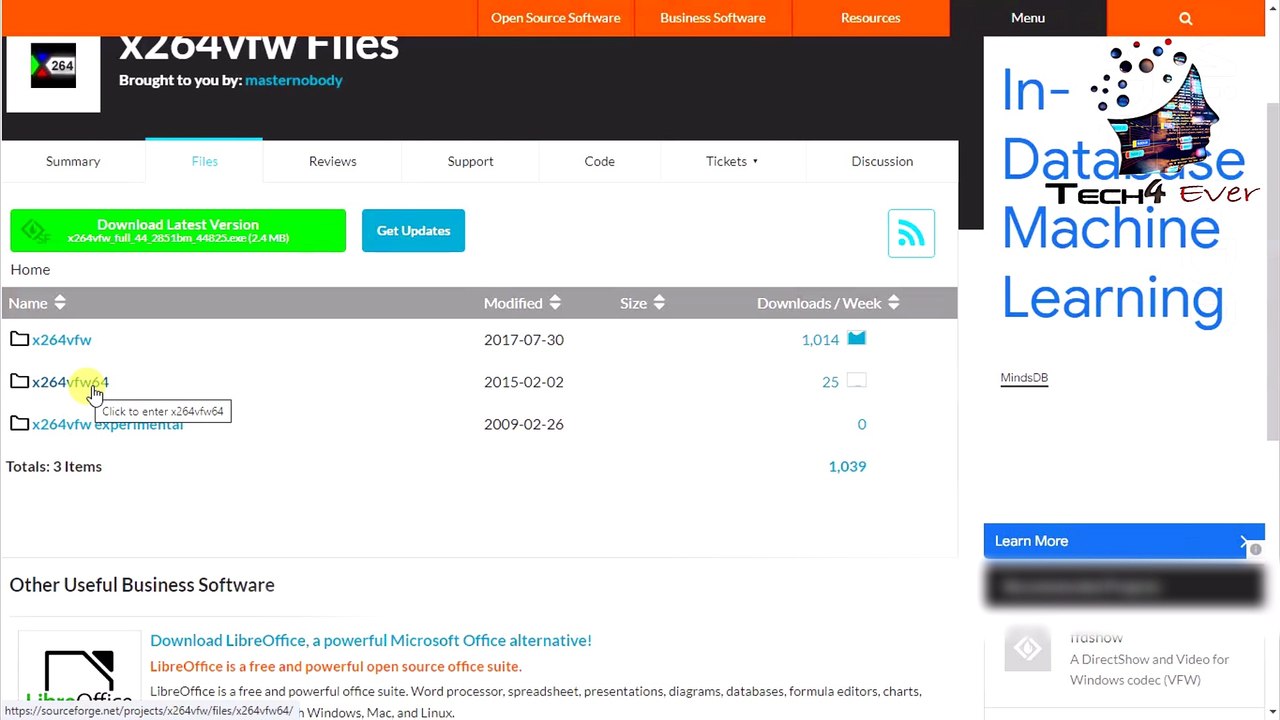Screen dimensions: 1280x720
Task: Click the search magnifier icon in header
Action: tap(1185, 18)
